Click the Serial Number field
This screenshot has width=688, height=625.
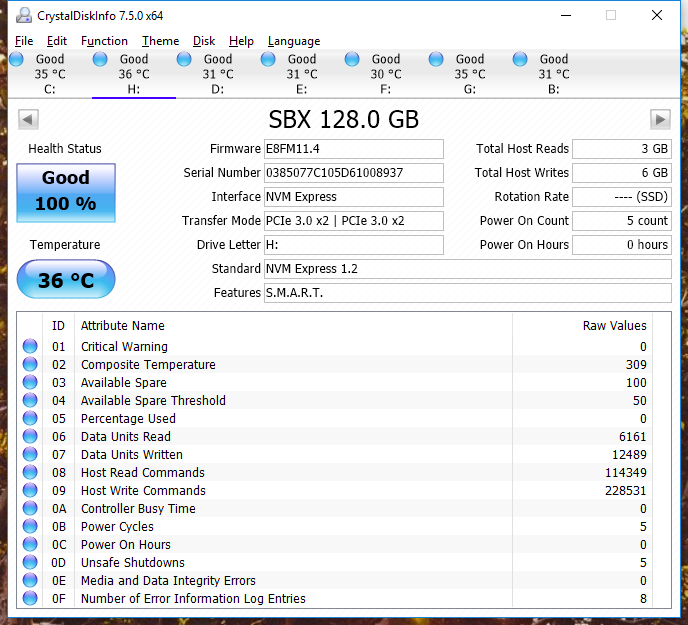click(353, 173)
